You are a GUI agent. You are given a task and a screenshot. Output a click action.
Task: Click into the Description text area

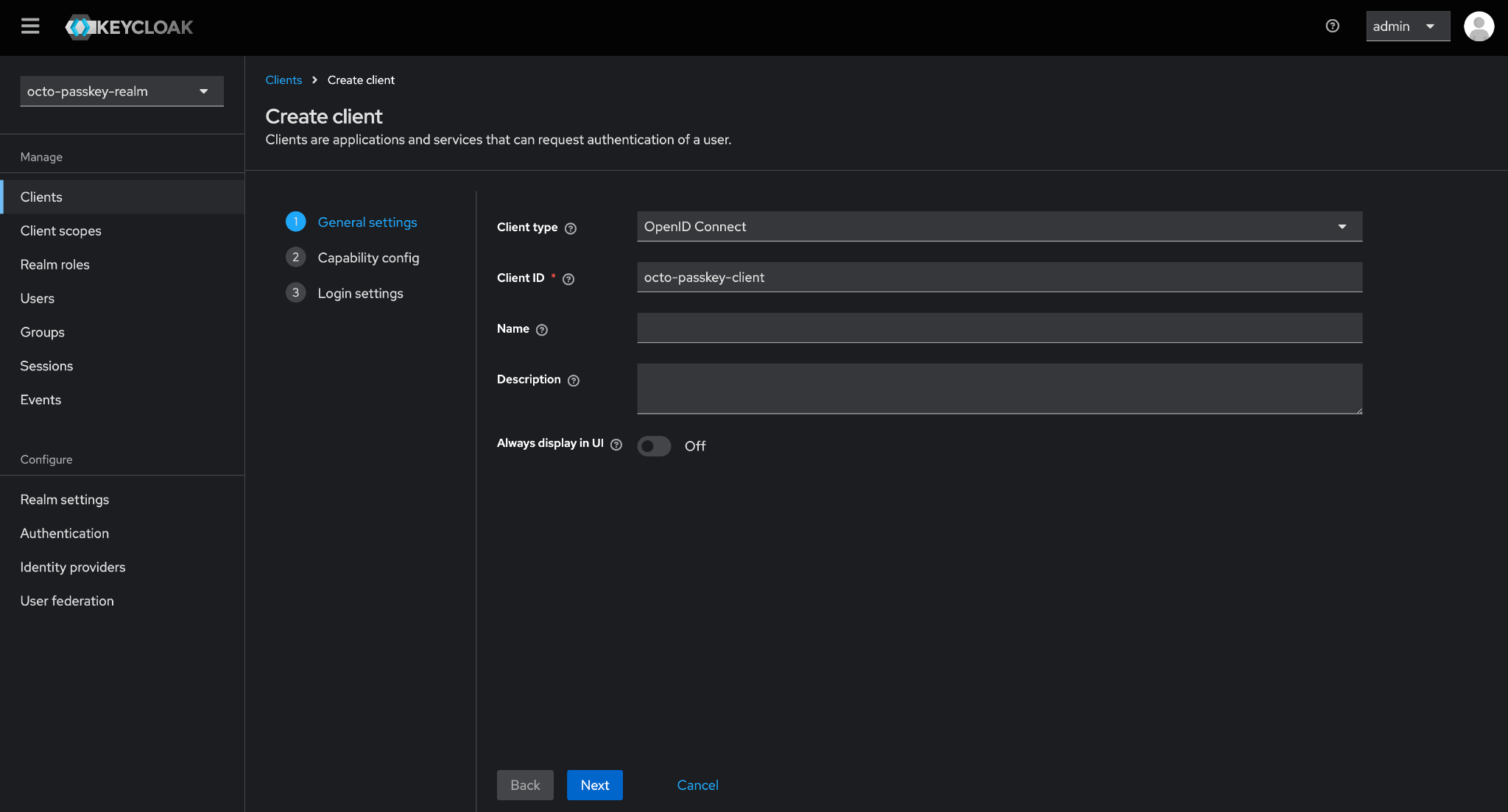coord(999,389)
